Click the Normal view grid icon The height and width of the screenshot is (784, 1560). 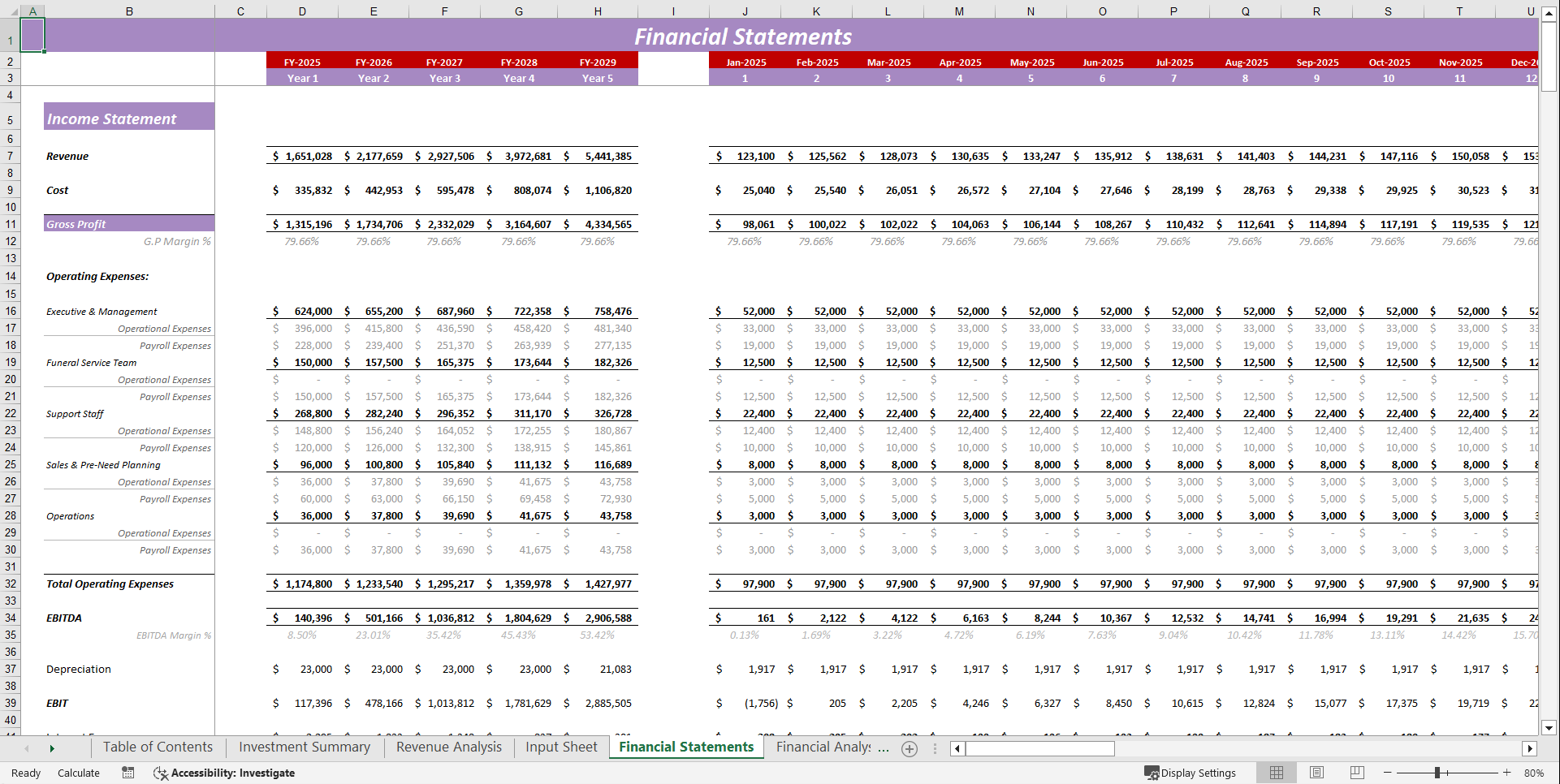coord(1276,773)
